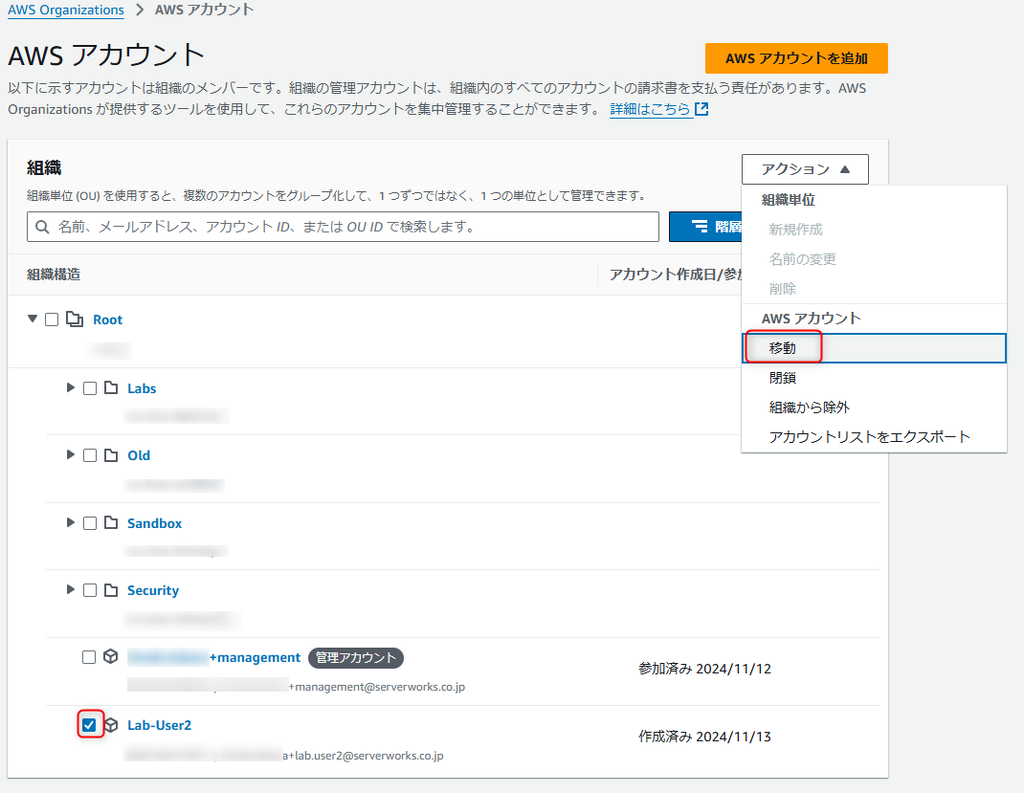1024x793 pixels.
Task: Click the 削除 menu item
Action: [x=874, y=289]
